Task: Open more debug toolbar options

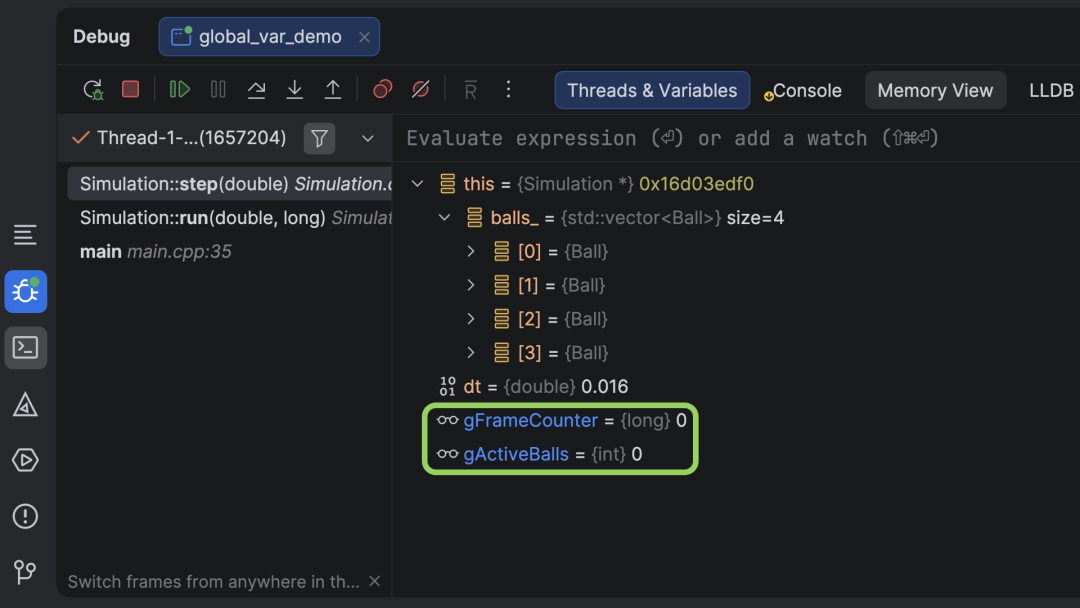Action: (x=508, y=90)
